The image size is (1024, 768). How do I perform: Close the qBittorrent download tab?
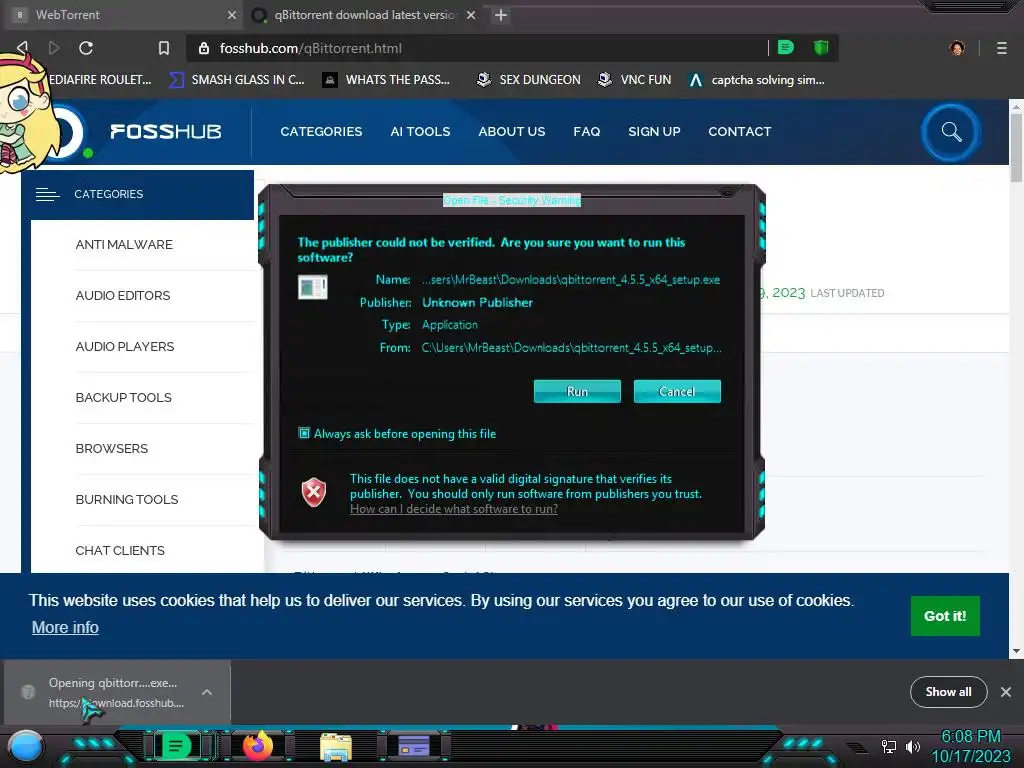pyautogui.click(x=471, y=15)
